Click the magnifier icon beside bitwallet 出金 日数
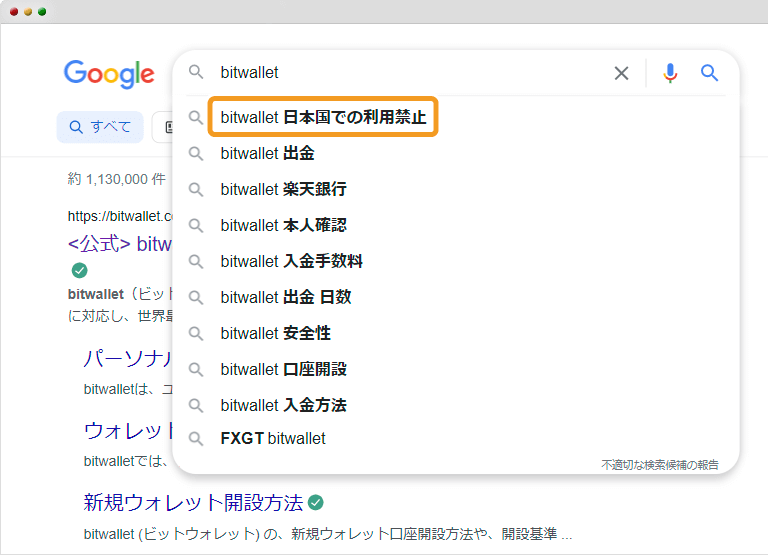 (x=196, y=297)
